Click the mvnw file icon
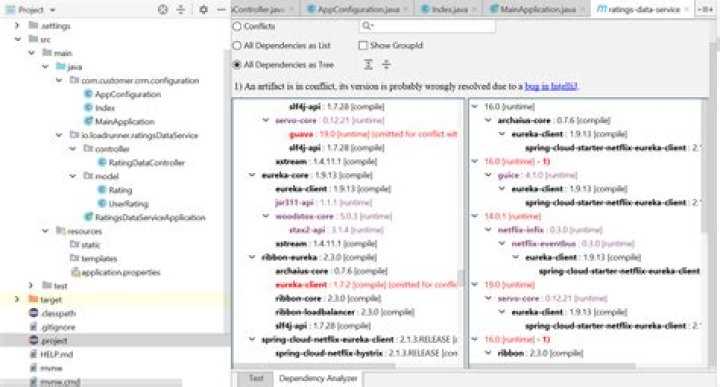The height and width of the screenshot is (387, 720). coord(34,368)
